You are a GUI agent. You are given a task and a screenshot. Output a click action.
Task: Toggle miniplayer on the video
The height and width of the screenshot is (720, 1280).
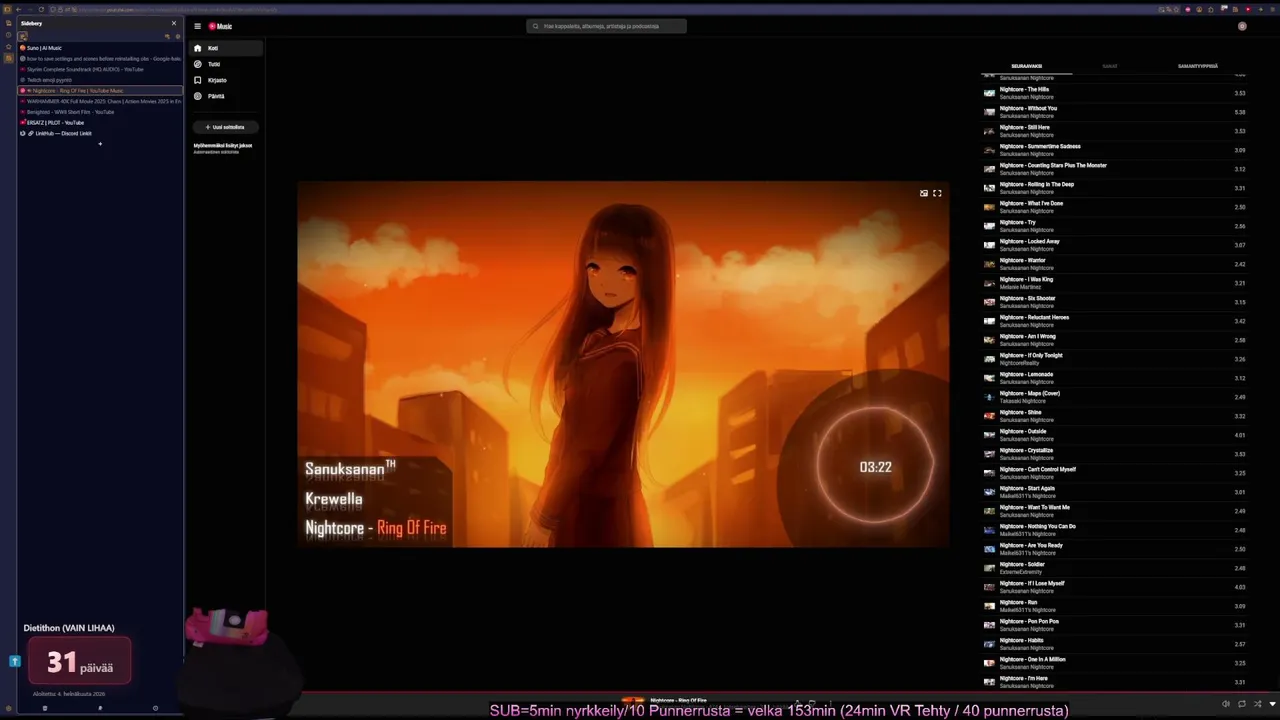point(924,193)
